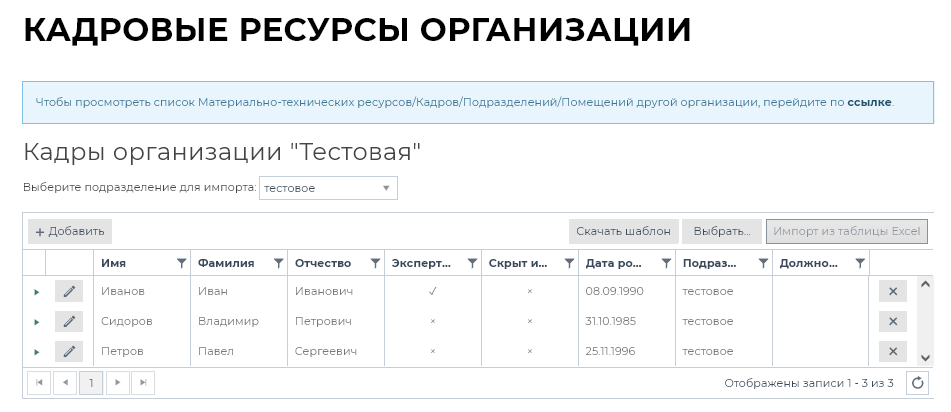
Task: Click the grid's vertical scrollbar down arrow
Action: pyautogui.click(x=925, y=357)
